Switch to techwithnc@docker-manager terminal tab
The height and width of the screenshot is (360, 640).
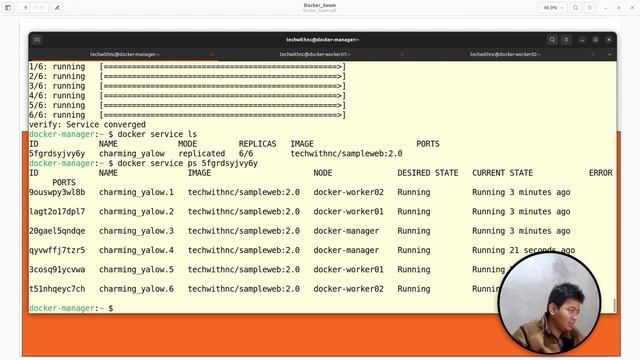(x=124, y=54)
